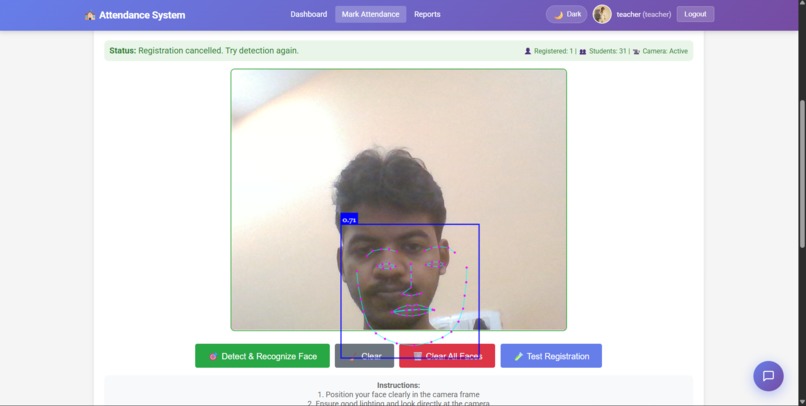Click the registration cancelled status message
Viewport: 806px width, 406px height.
tap(204, 50)
